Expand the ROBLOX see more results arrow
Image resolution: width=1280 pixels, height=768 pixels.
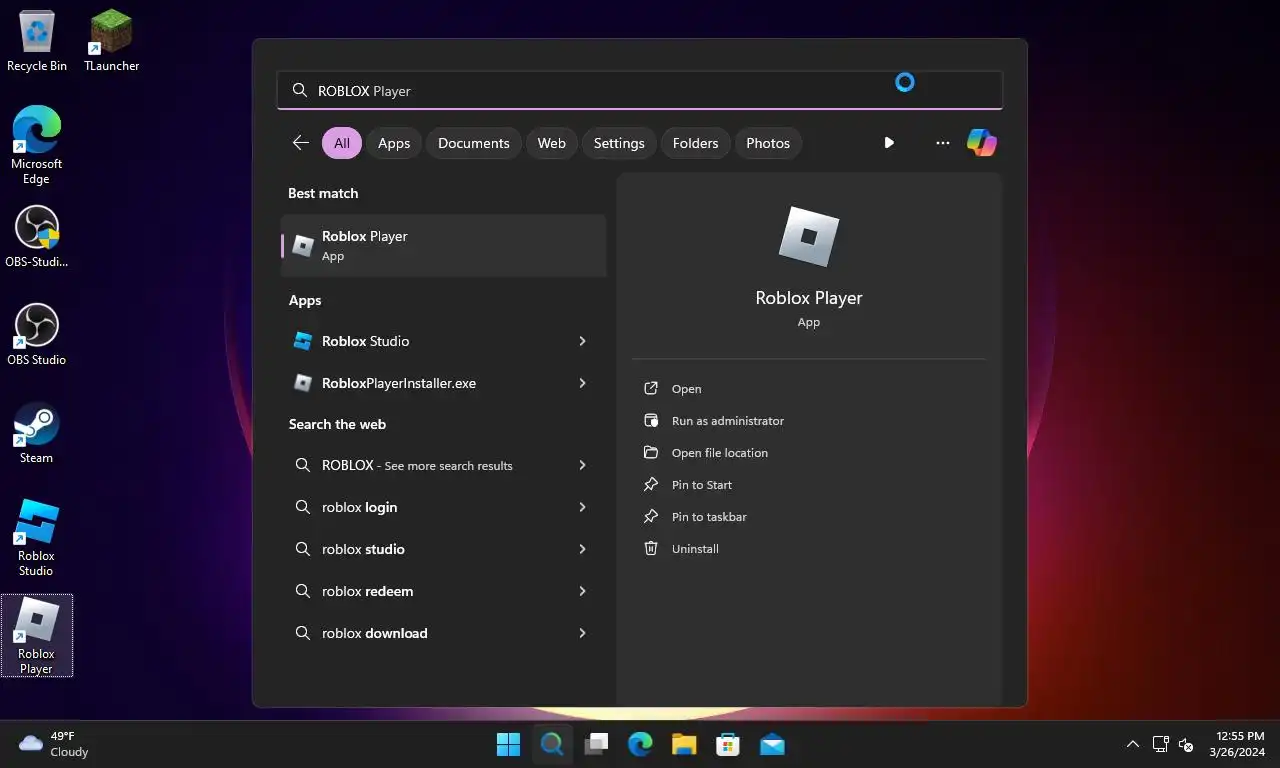click(x=582, y=465)
